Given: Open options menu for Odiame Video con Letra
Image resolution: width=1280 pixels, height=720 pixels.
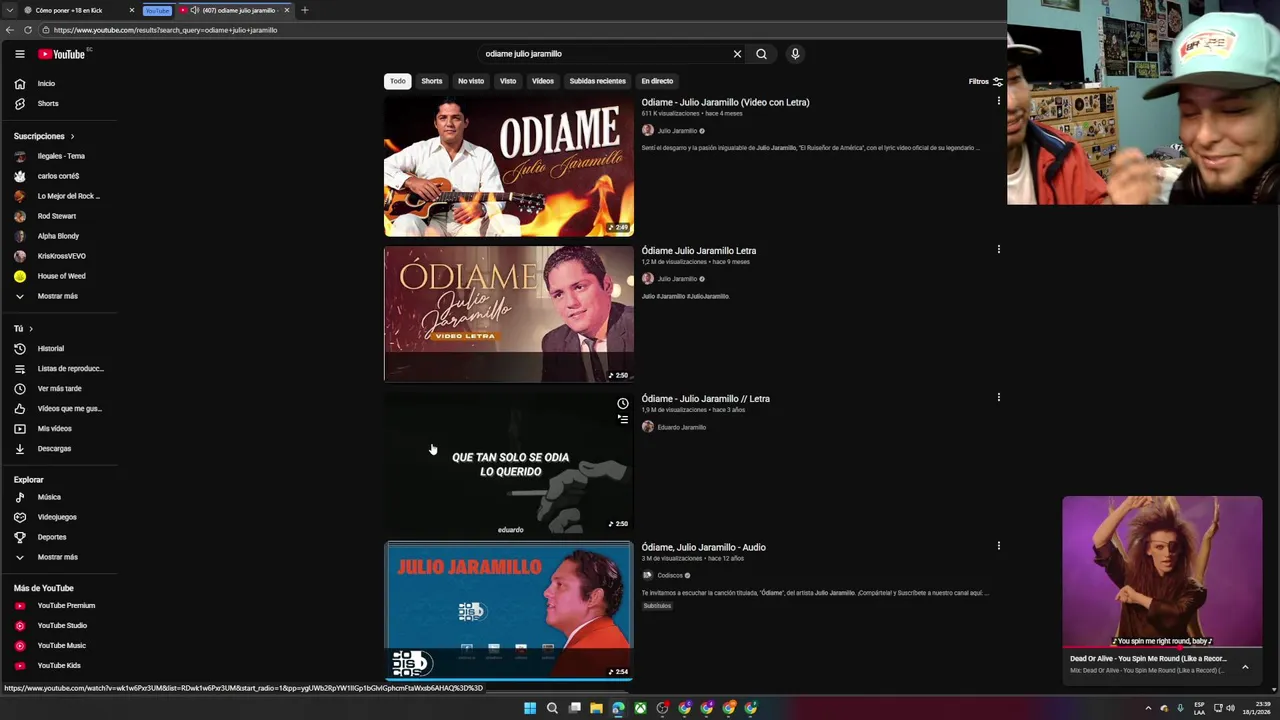Looking at the screenshot, I should 998,101.
